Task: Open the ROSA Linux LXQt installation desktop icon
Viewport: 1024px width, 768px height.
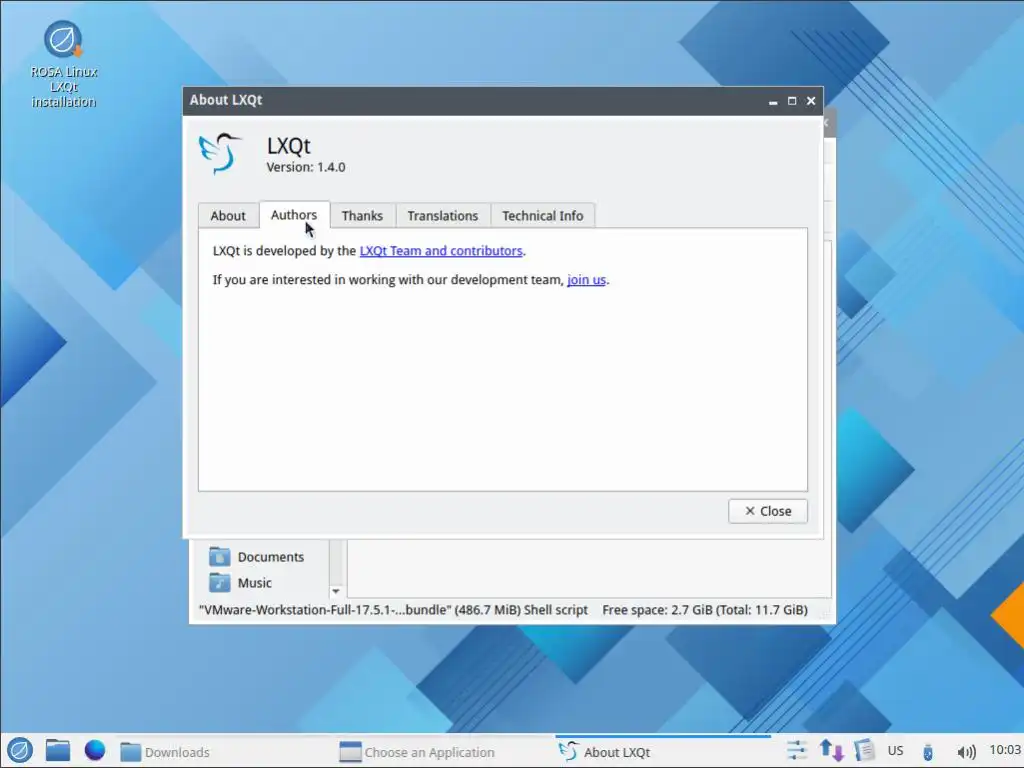Action: (63, 63)
